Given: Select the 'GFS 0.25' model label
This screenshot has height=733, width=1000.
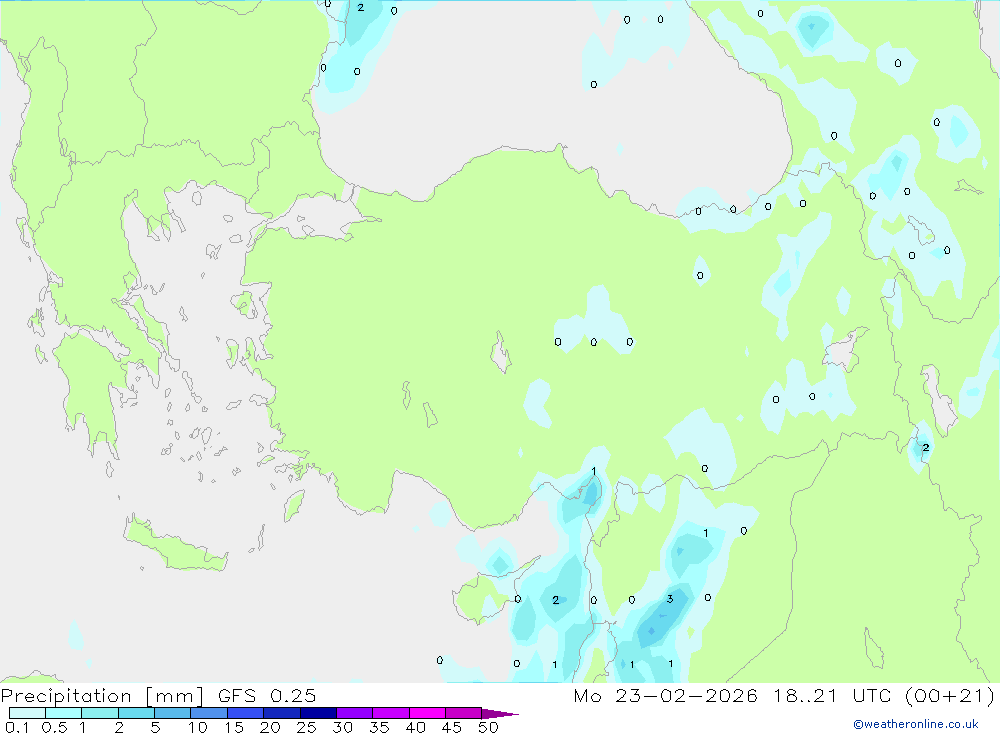Looking at the screenshot, I should coord(267,696).
